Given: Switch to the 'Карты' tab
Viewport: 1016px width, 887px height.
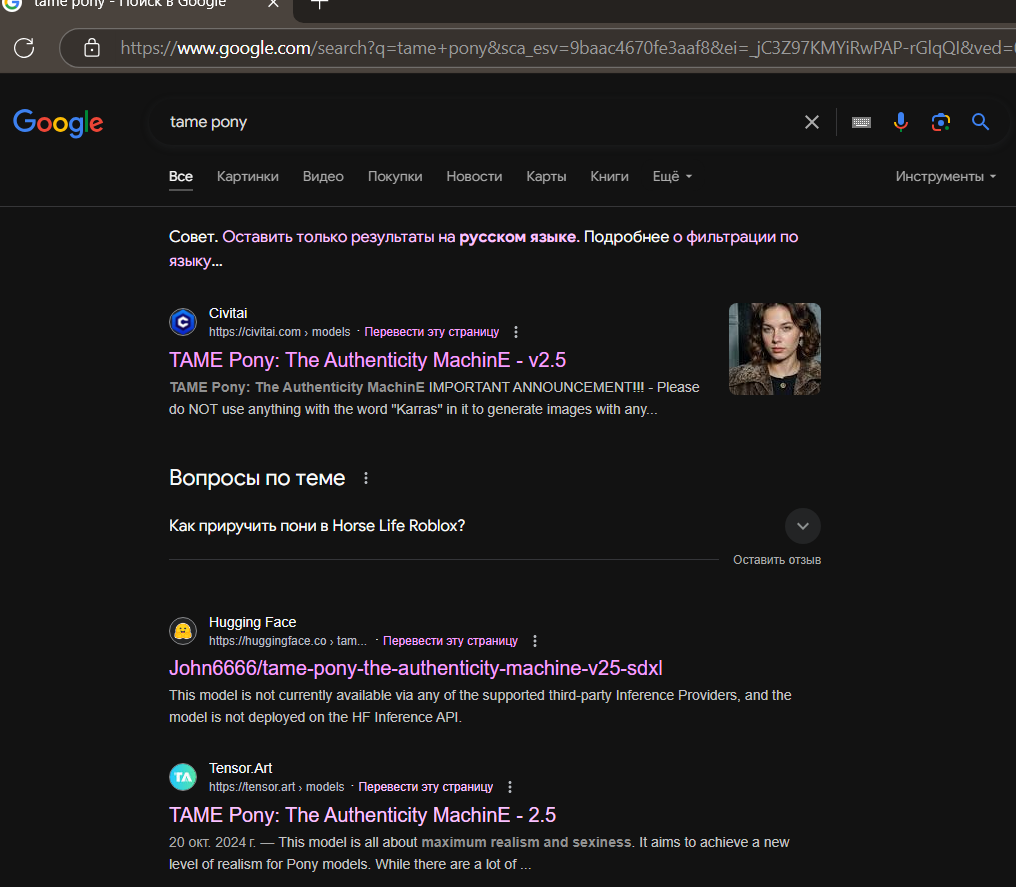Looking at the screenshot, I should (546, 176).
